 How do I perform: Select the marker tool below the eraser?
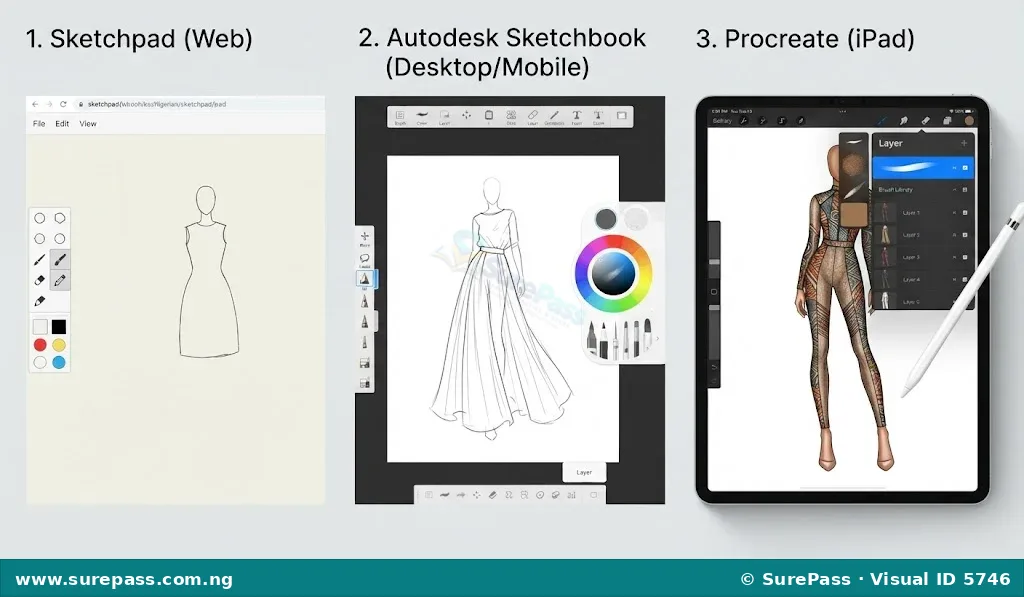(x=39, y=301)
